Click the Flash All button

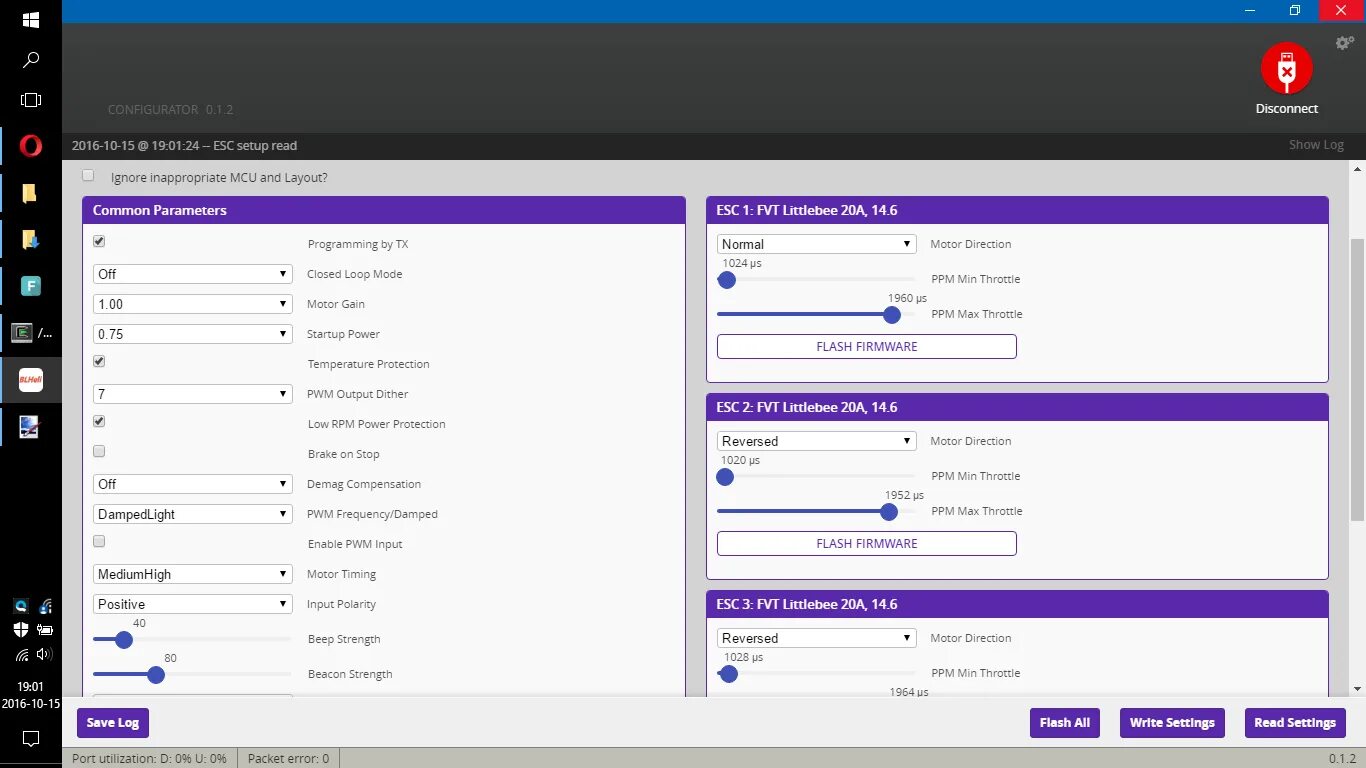1065,723
